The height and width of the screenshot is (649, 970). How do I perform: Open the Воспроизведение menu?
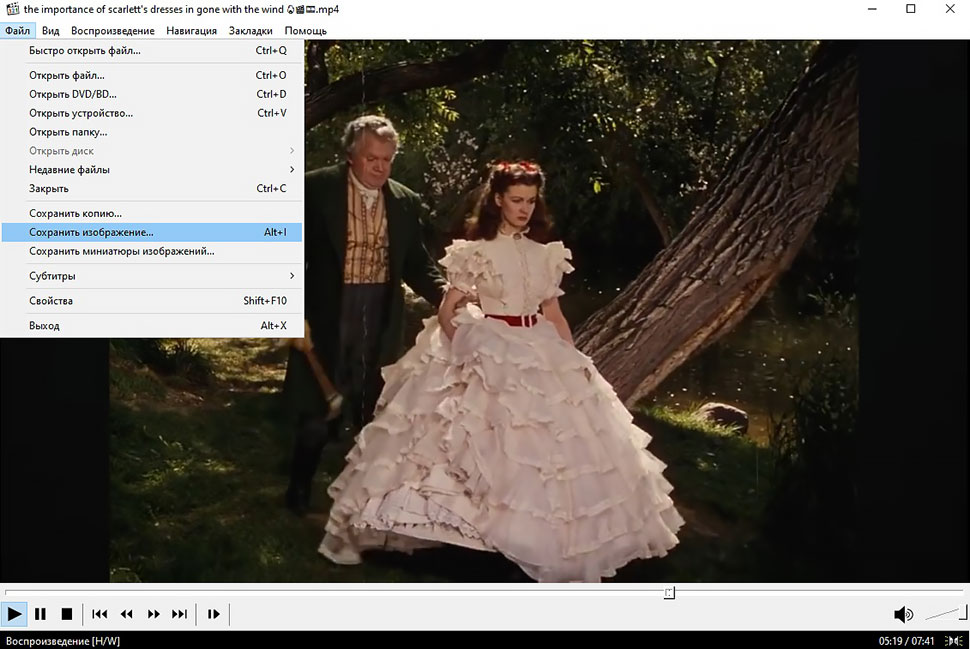112,30
